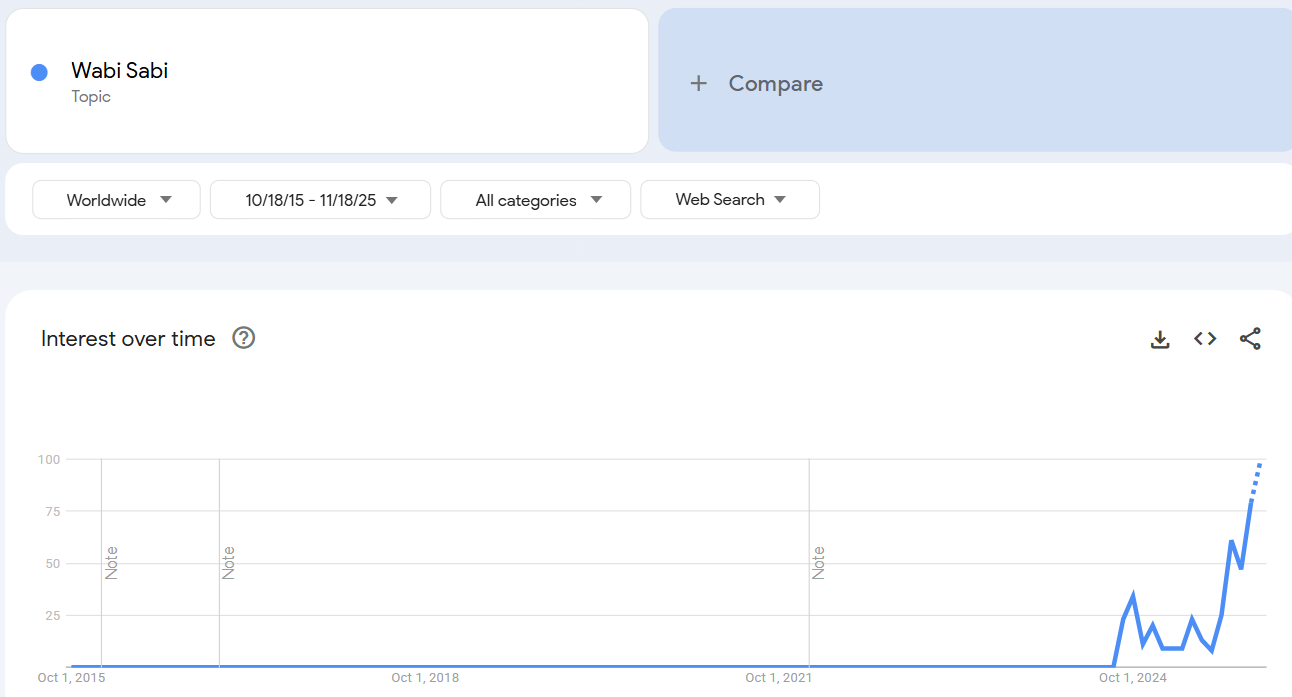Open the Note marker near Oct 1, 2021
This screenshot has width=1292, height=697.
coord(818,562)
